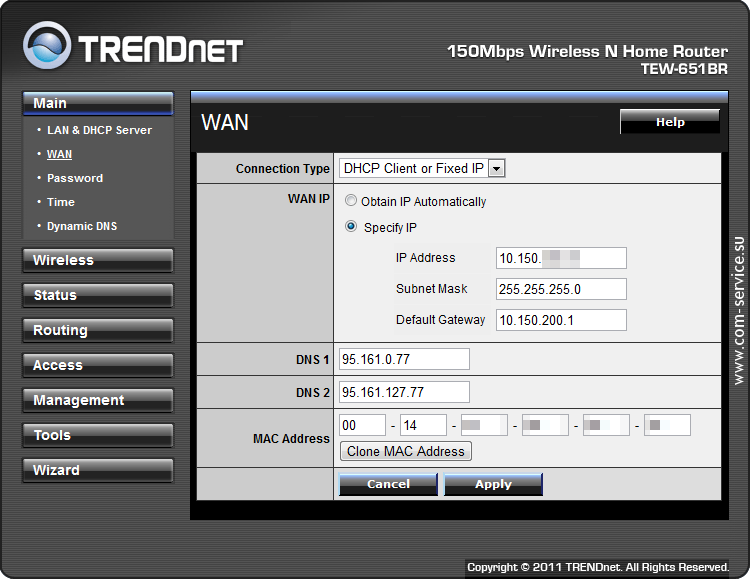Click the DNS 2 label

312,392
